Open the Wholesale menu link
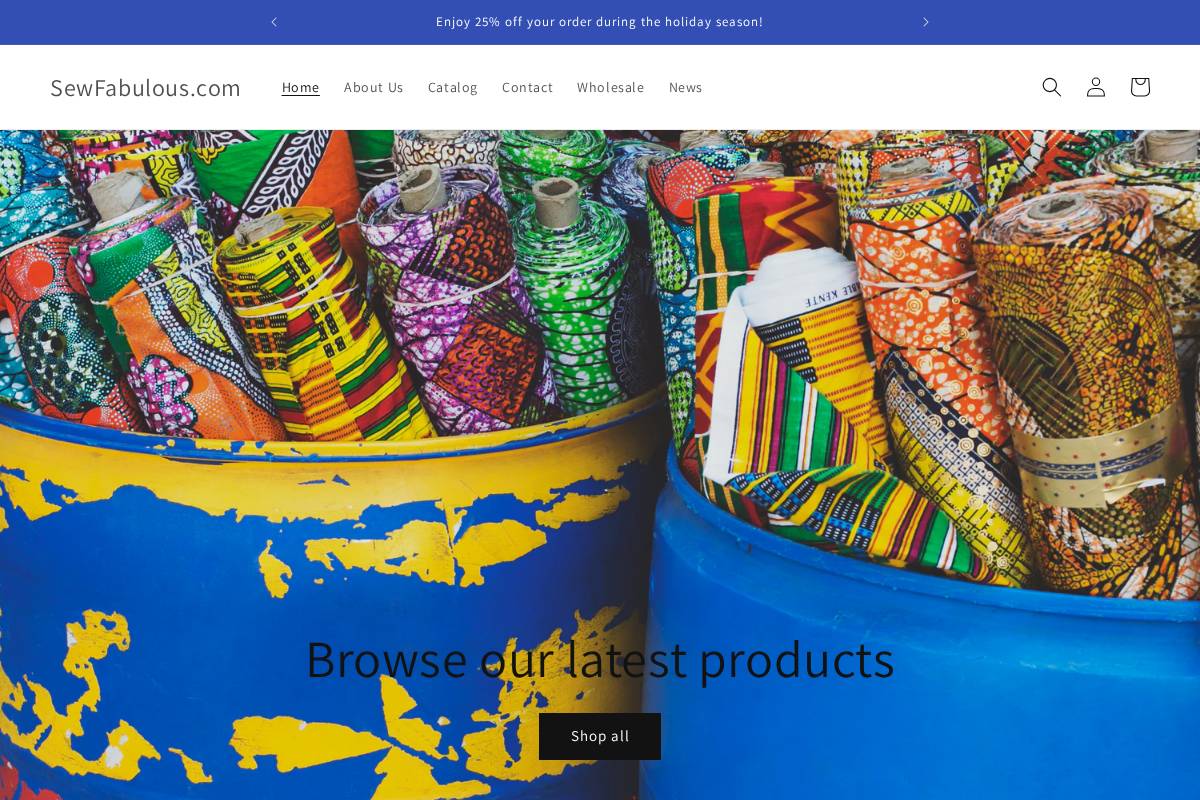The image size is (1200, 800). [611, 87]
